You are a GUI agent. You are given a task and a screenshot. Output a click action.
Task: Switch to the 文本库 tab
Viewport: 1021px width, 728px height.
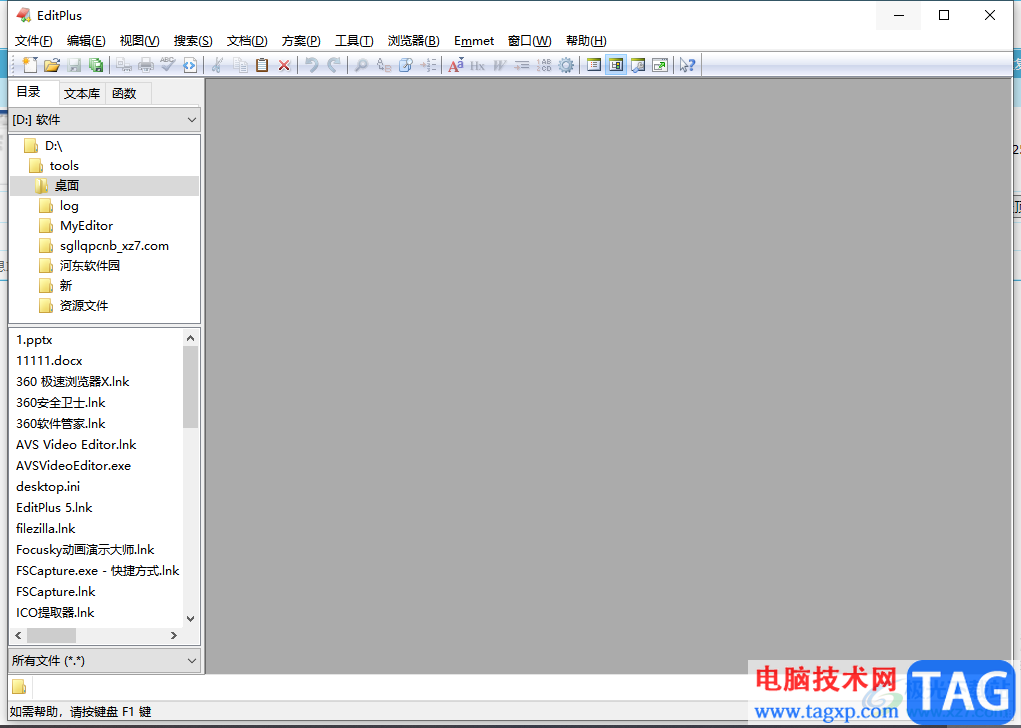82,94
